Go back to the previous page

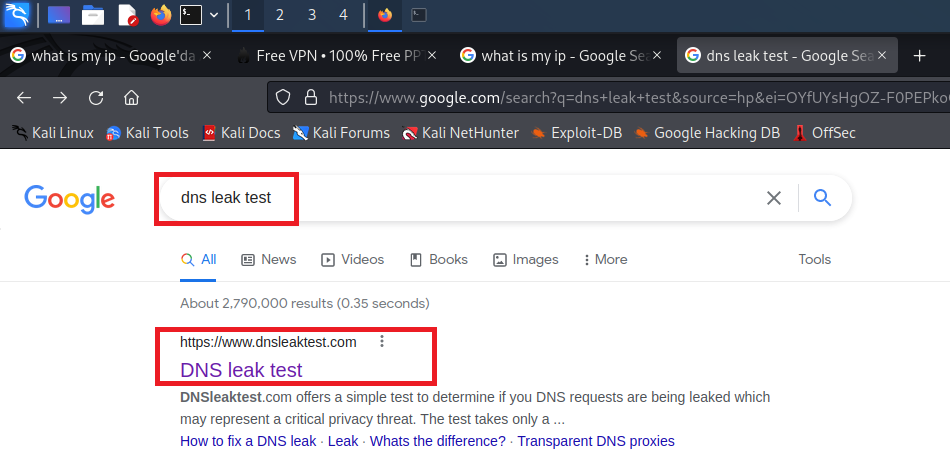24,98
